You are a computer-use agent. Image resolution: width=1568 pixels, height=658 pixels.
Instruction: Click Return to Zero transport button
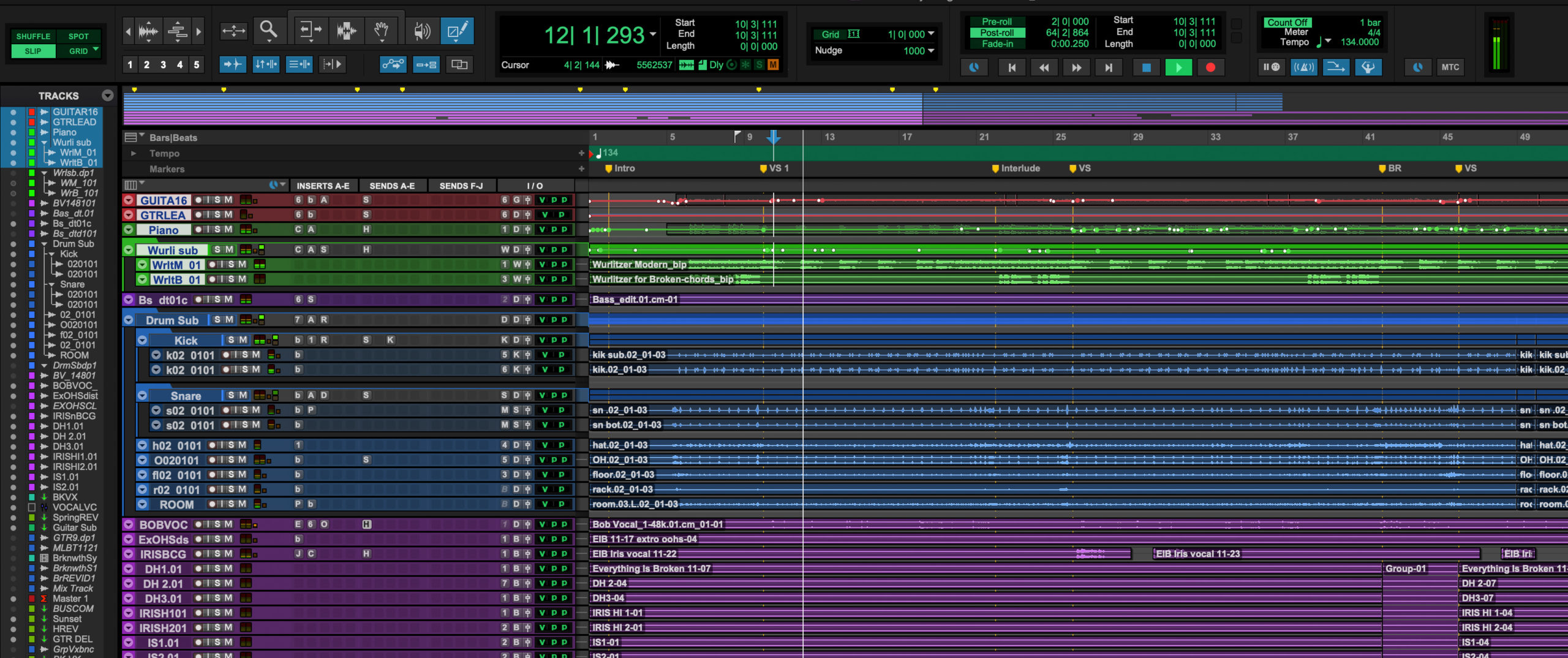[1012, 67]
